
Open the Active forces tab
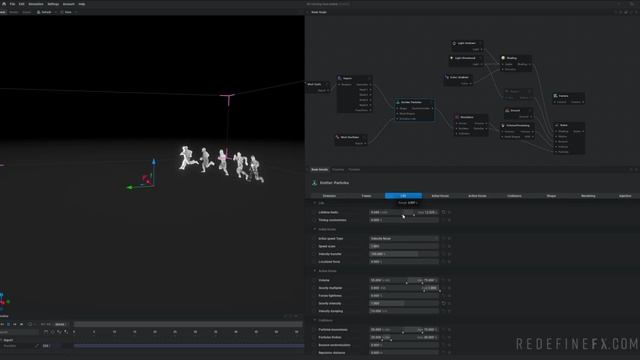477,196
